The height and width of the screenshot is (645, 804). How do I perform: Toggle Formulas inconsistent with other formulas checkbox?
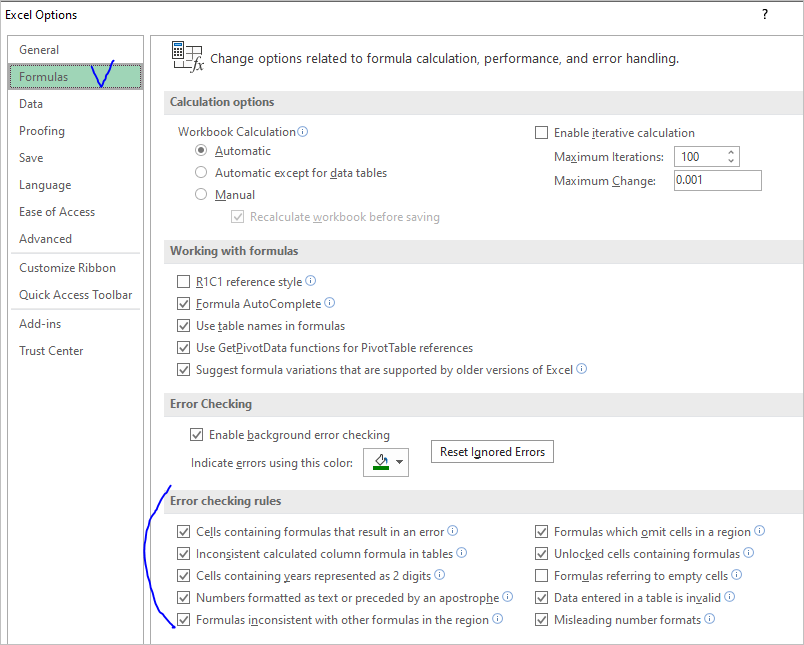(183, 620)
